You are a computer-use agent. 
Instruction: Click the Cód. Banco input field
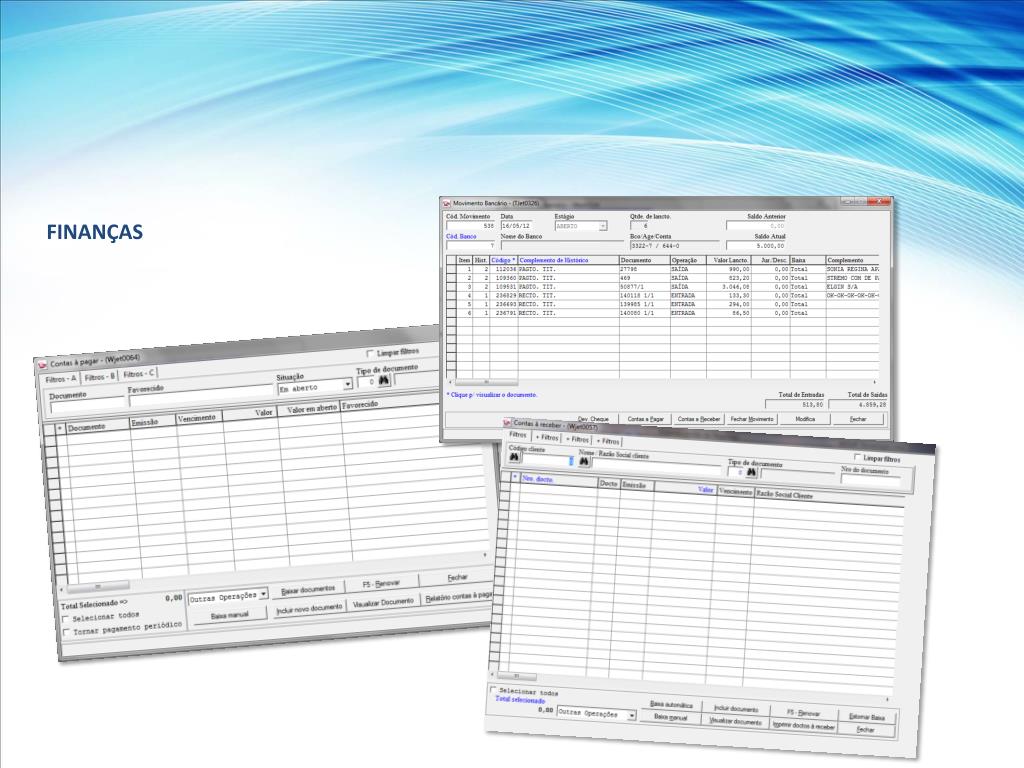point(470,246)
